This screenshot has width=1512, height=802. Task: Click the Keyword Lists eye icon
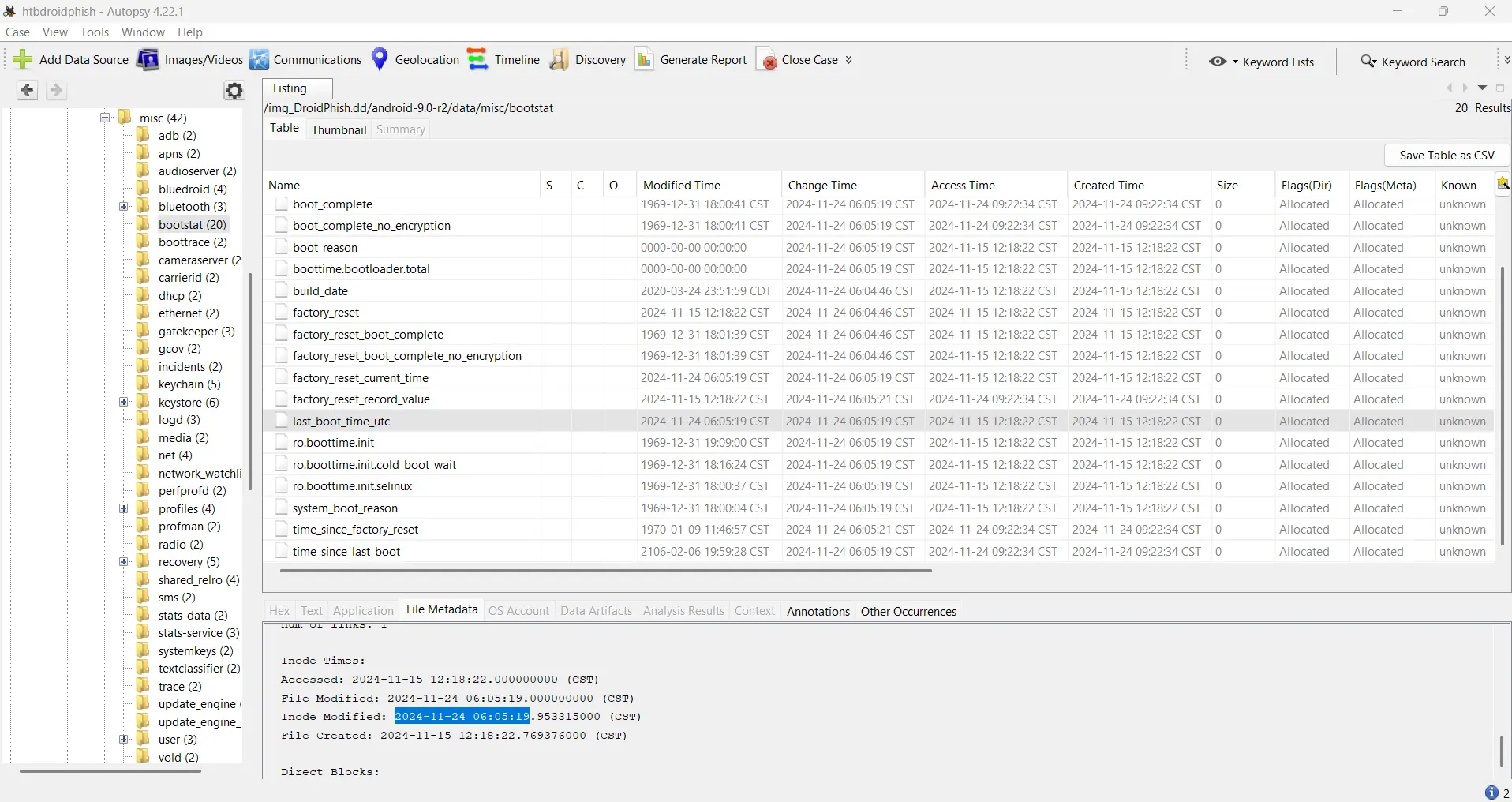pyautogui.click(x=1218, y=62)
